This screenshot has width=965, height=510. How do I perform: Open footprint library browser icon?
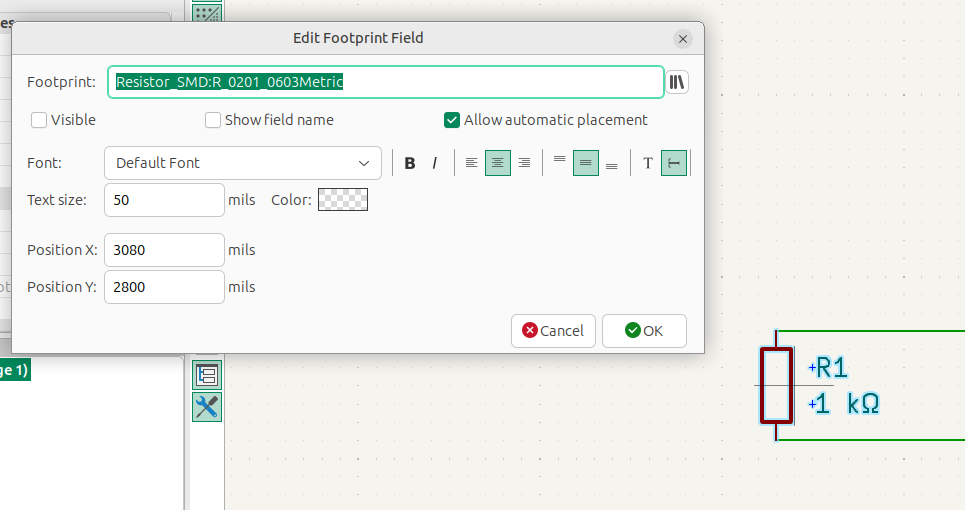pyautogui.click(x=677, y=82)
